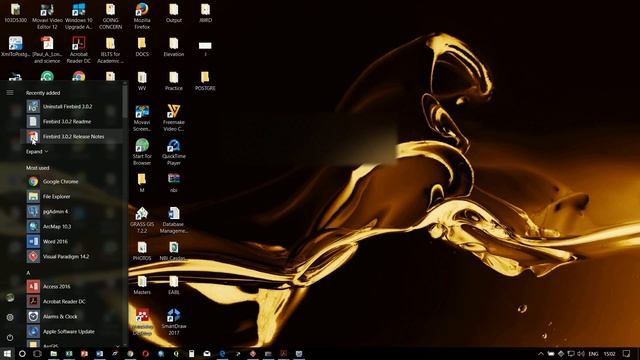Open the user account picture in Start

pyautogui.click(x=10, y=298)
